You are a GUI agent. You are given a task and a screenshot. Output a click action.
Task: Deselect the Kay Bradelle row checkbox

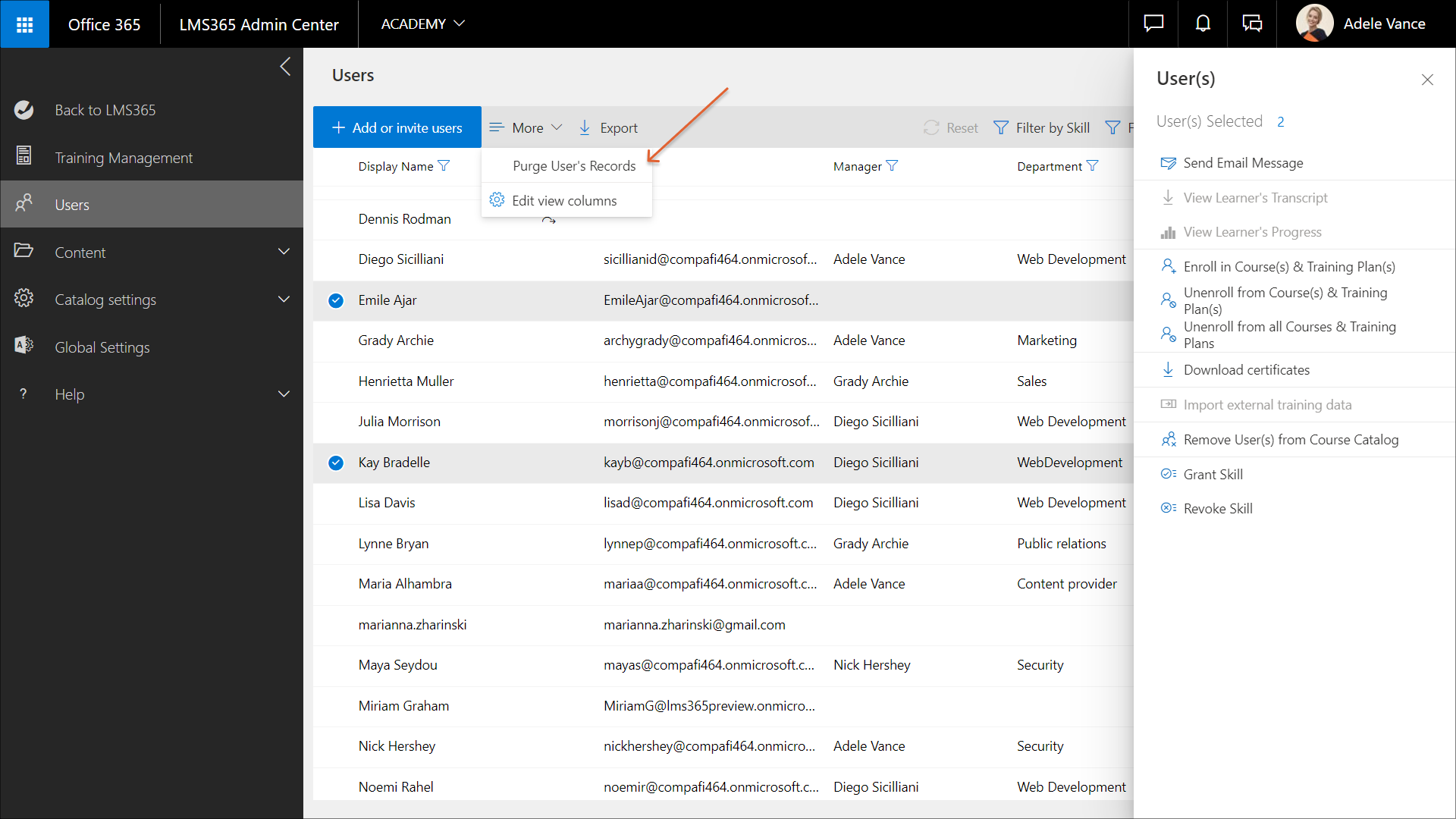coord(336,463)
